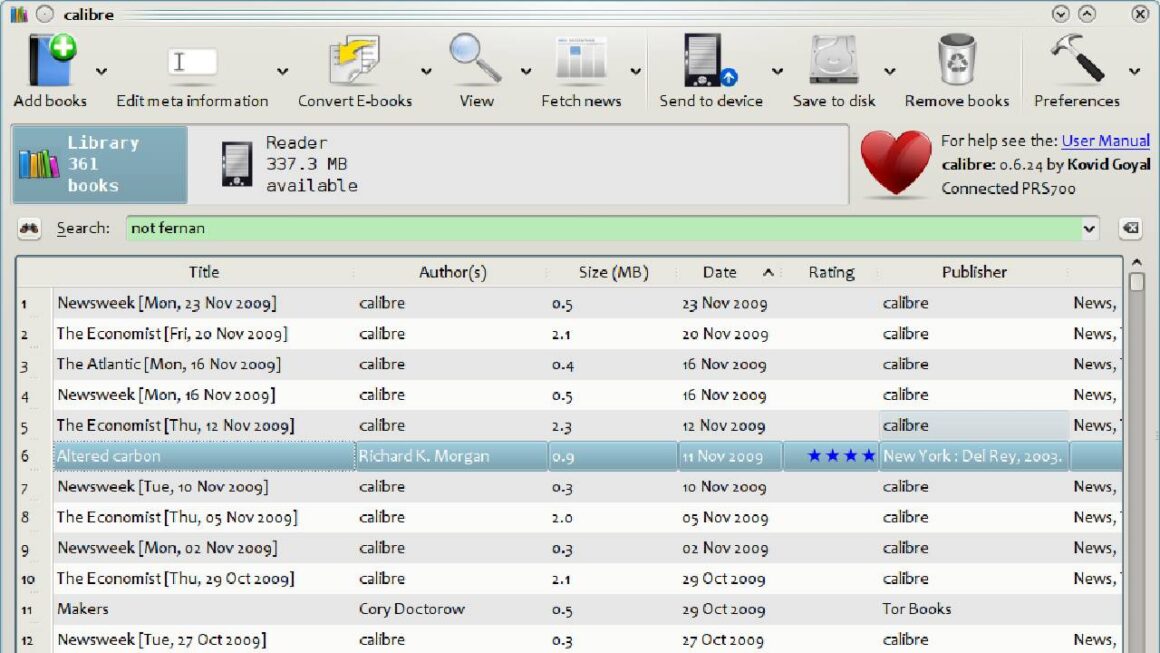Expand the Convert E-books dropdown arrow
This screenshot has width=1160, height=653.
426,72
